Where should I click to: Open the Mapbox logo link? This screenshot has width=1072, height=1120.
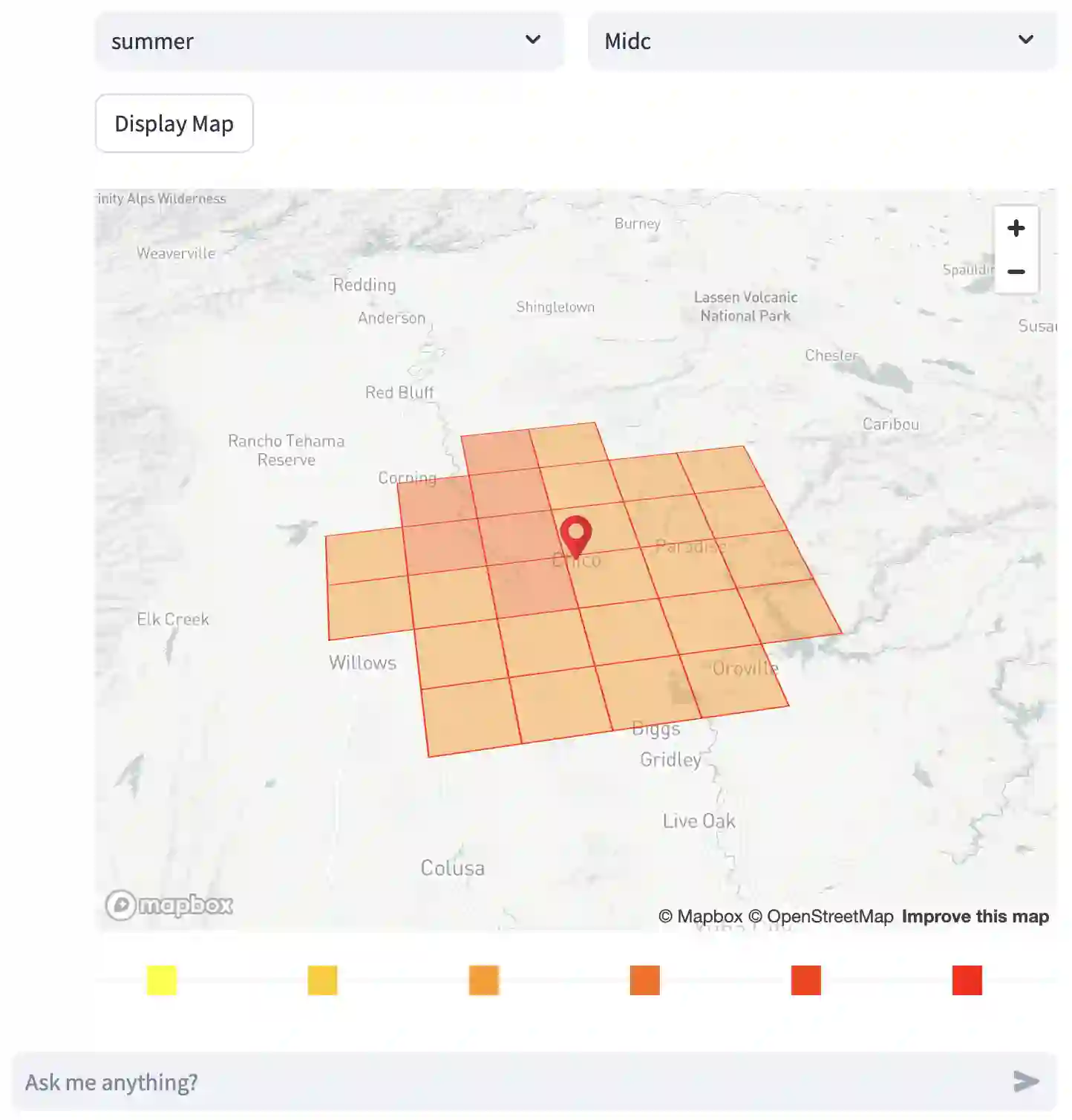[169, 905]
